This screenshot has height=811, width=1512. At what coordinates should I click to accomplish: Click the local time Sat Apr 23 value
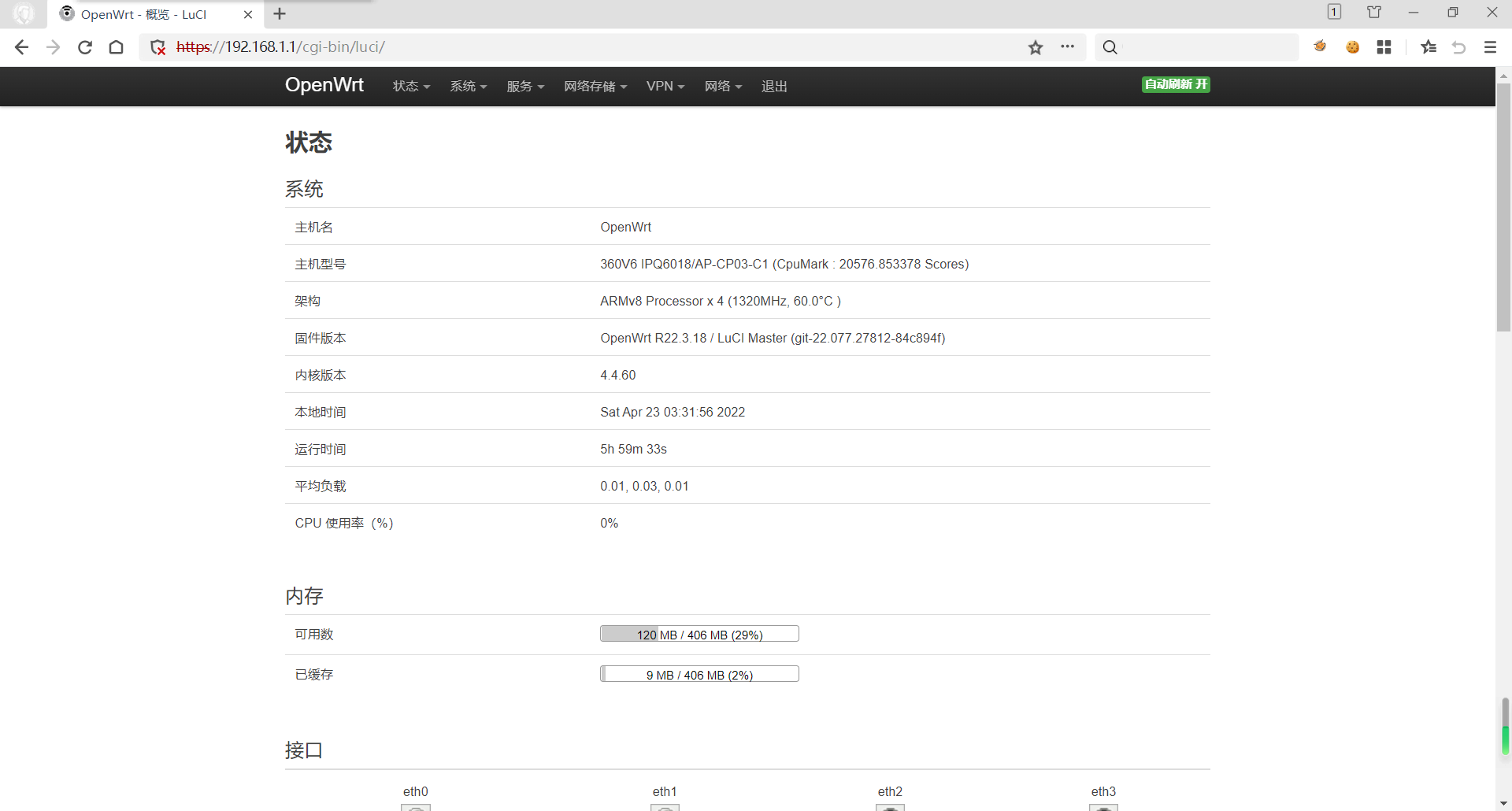coord(673,412)
